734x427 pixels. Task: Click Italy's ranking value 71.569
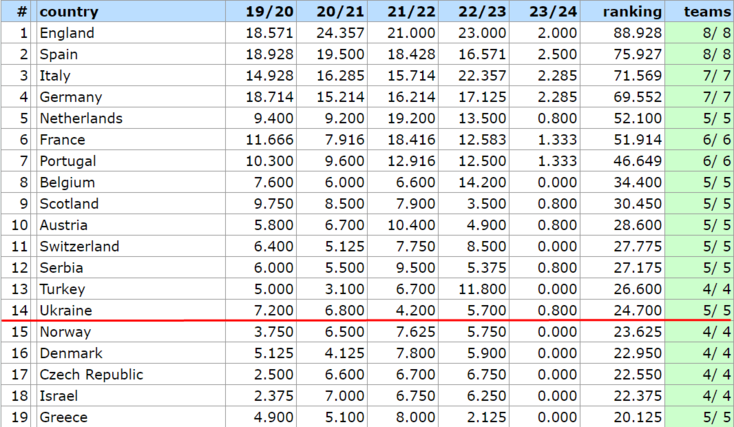[x=638, y=75]
